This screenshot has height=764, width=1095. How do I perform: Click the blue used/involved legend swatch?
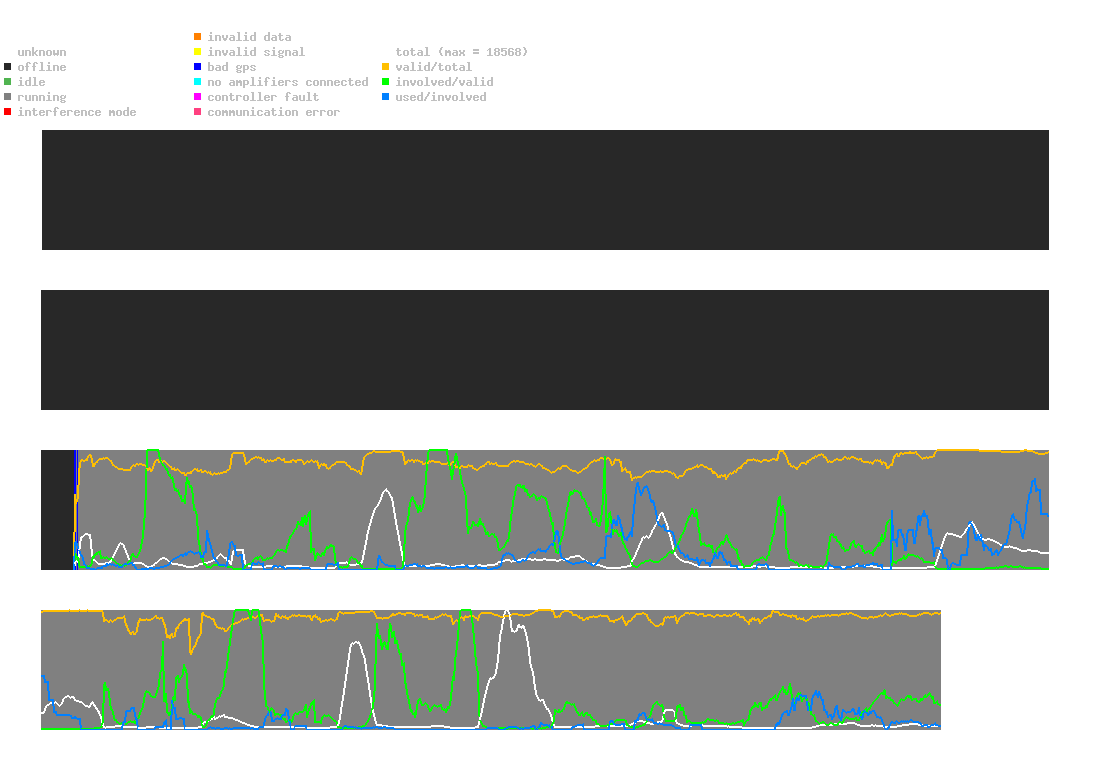tap(385, 97)
